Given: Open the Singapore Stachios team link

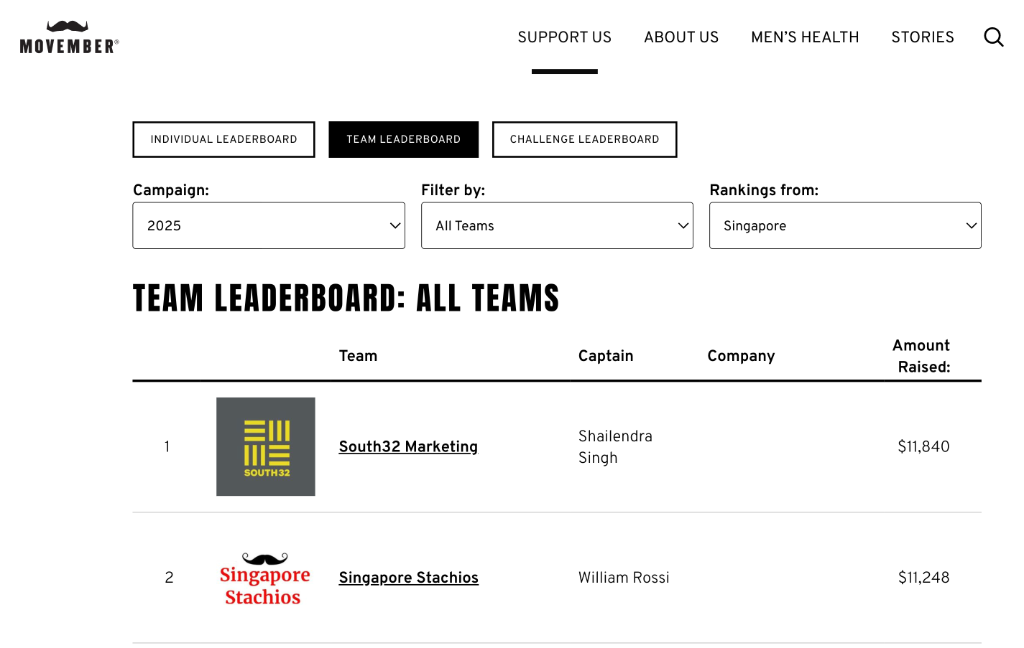Looking at the screenshot, I should click(408, 578).
